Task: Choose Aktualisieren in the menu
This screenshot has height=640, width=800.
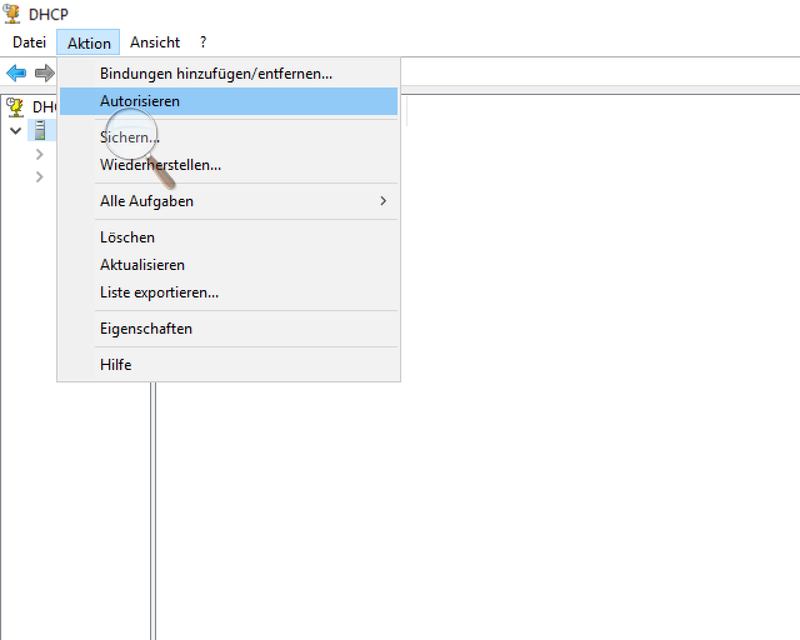Action: [229, 265]
